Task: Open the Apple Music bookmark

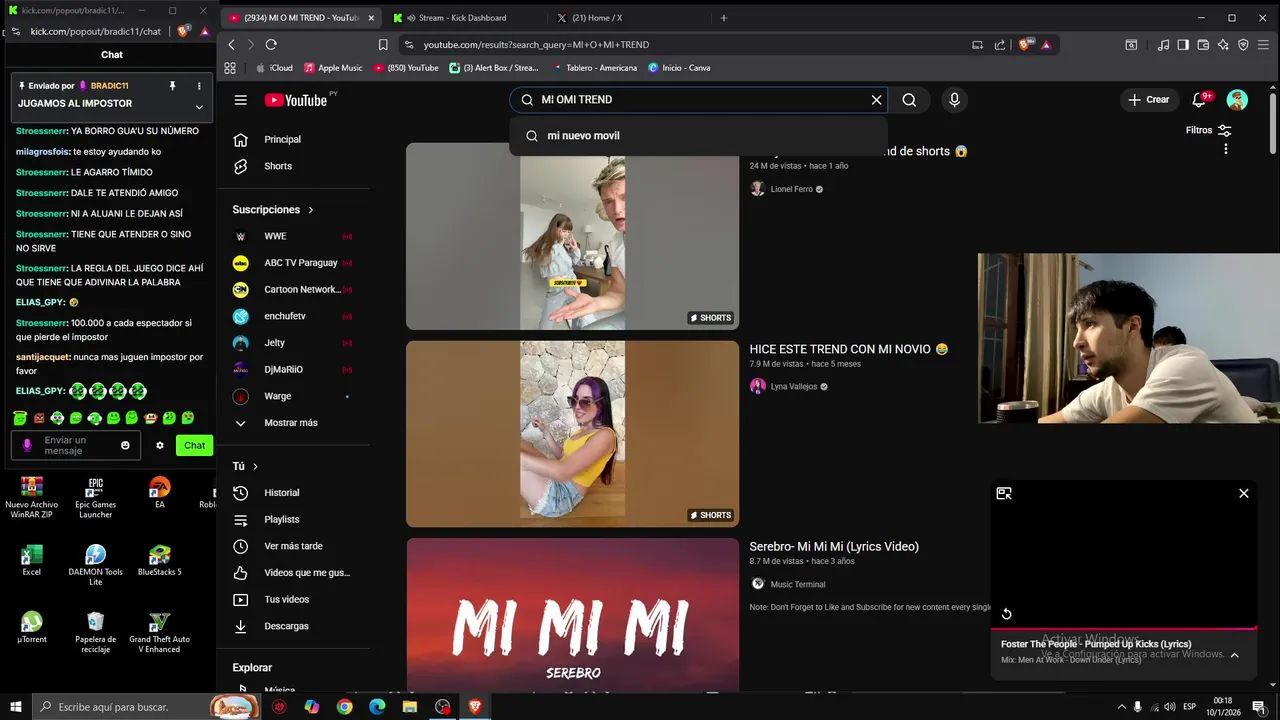Action: pos(332,68)
